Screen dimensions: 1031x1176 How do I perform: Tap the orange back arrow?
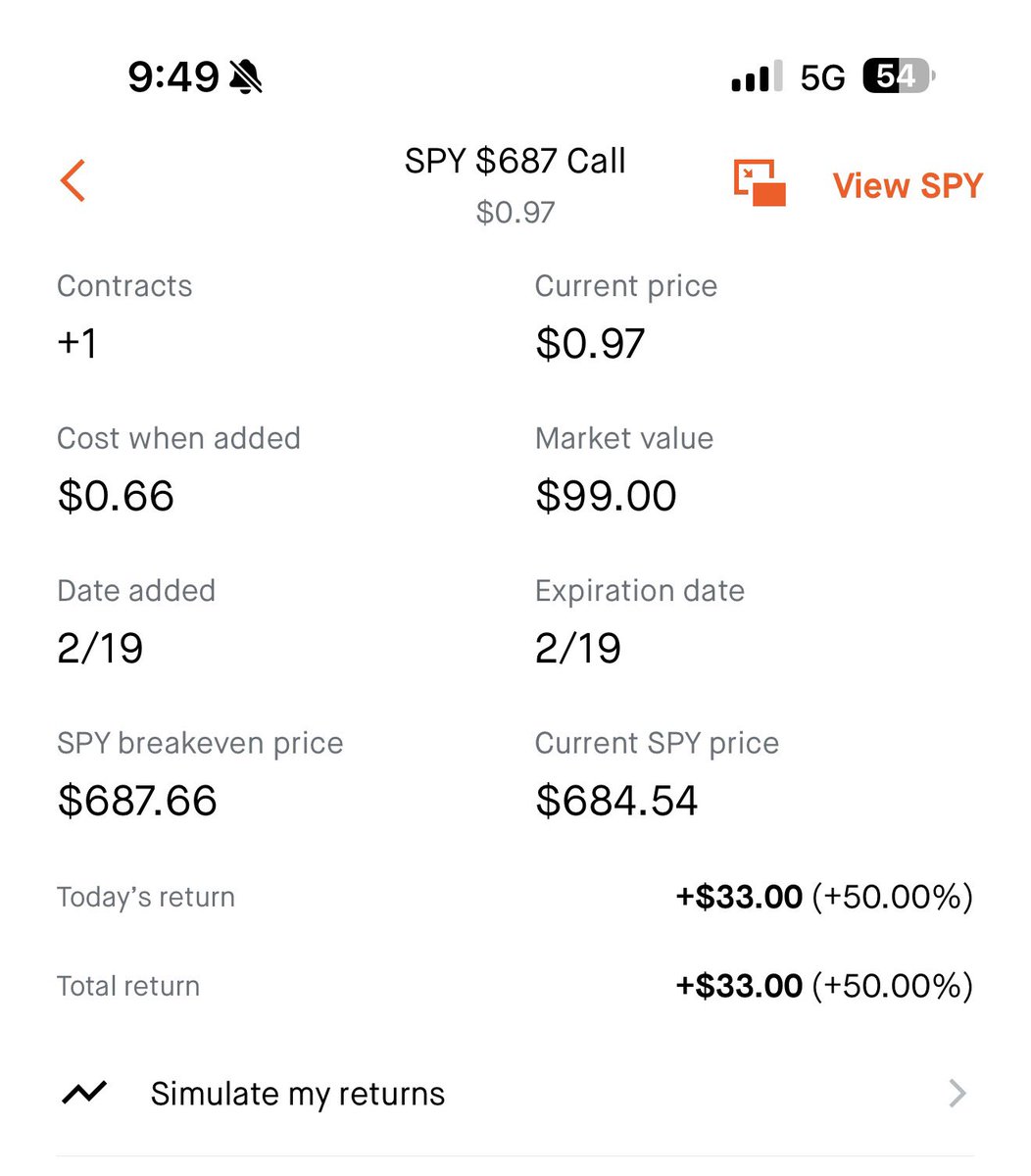tap(74, 181)
